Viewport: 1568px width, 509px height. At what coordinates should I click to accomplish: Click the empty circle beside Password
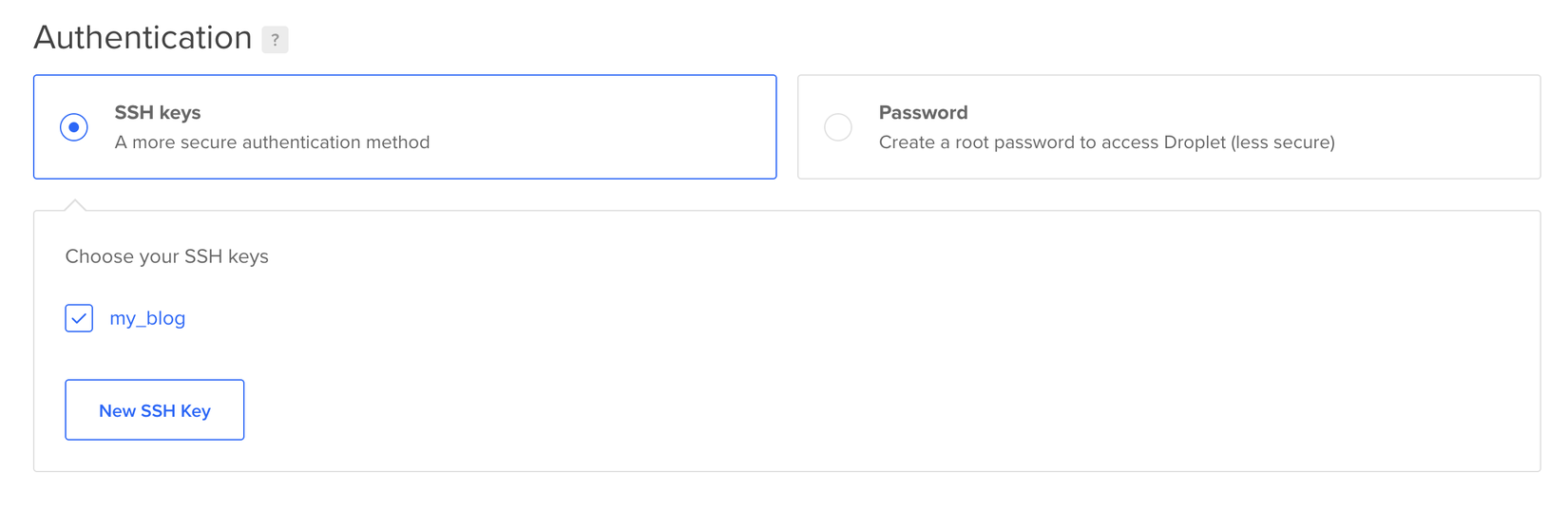tap(838, 127)
